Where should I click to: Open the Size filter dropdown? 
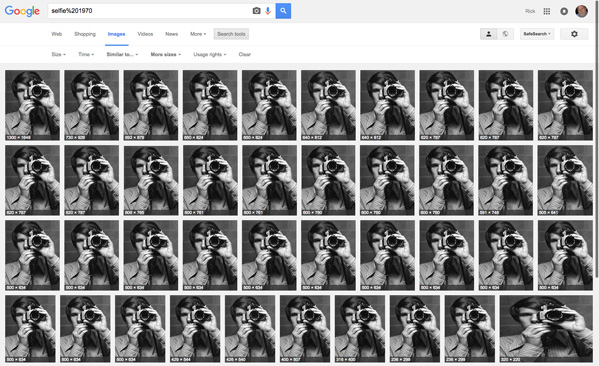point(58,54)
